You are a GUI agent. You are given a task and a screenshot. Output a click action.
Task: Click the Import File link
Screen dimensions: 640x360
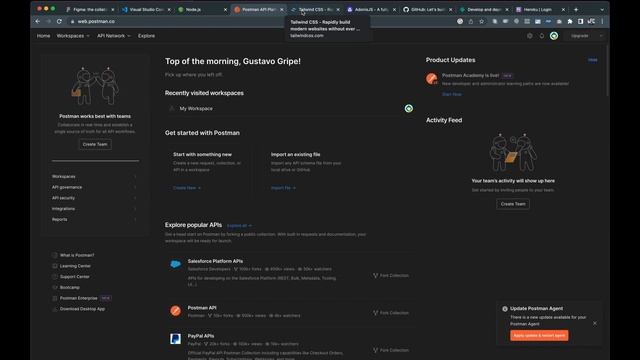283,188
